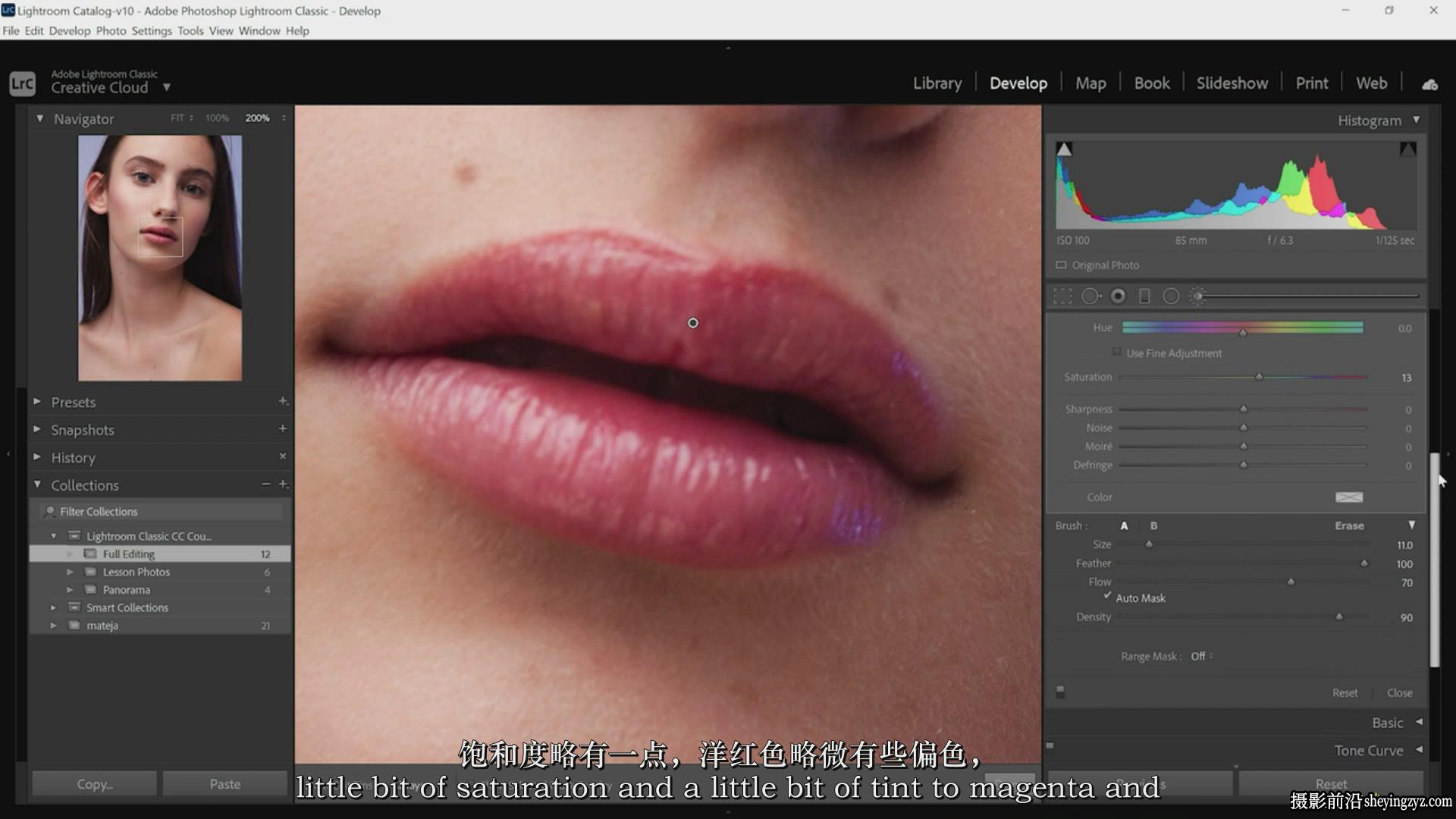Expand the Tone Curve panel
The height and width of the screenshot is (819, 1456).
pos(1419,750)
